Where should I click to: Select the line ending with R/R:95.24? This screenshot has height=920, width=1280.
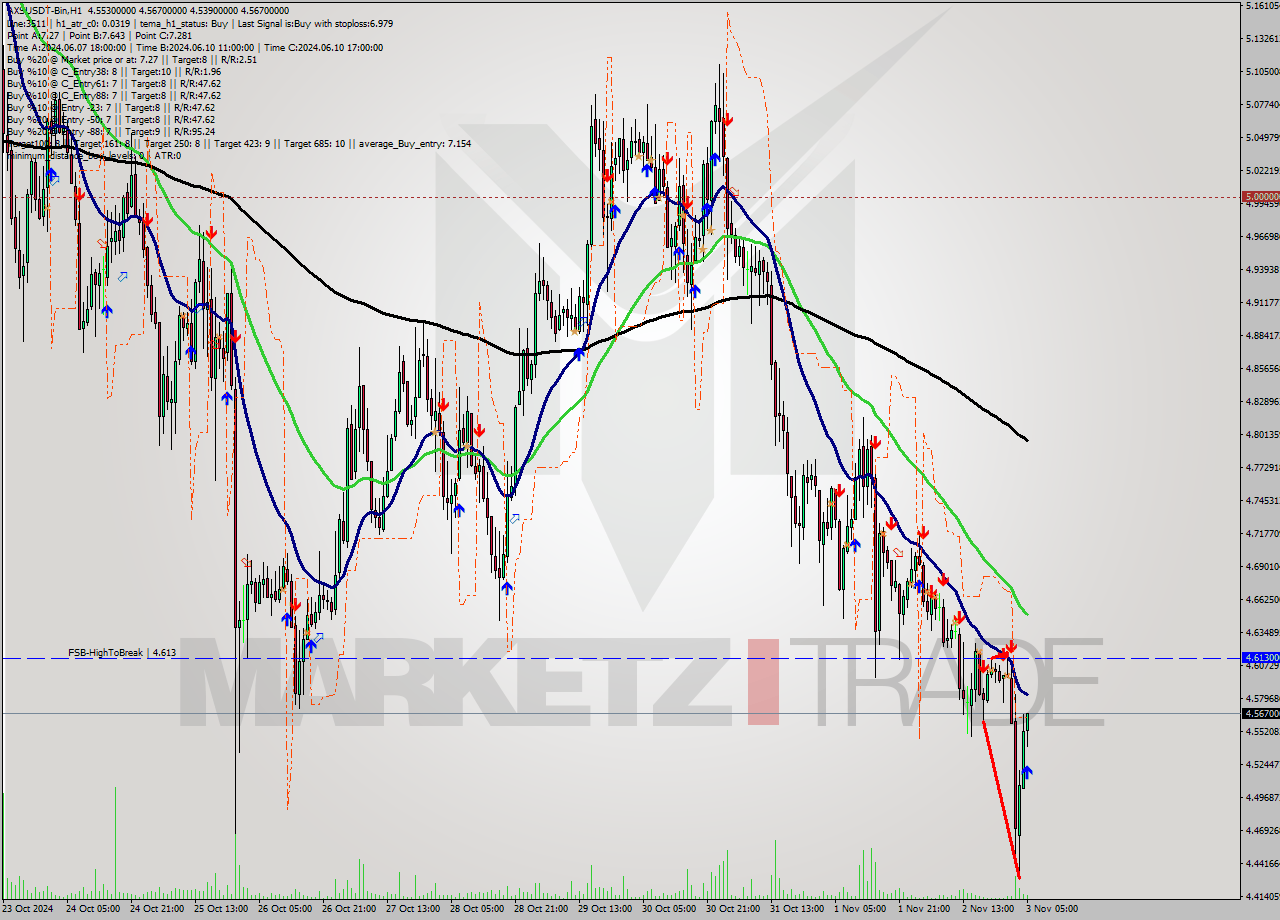click(x=110, y=131)
